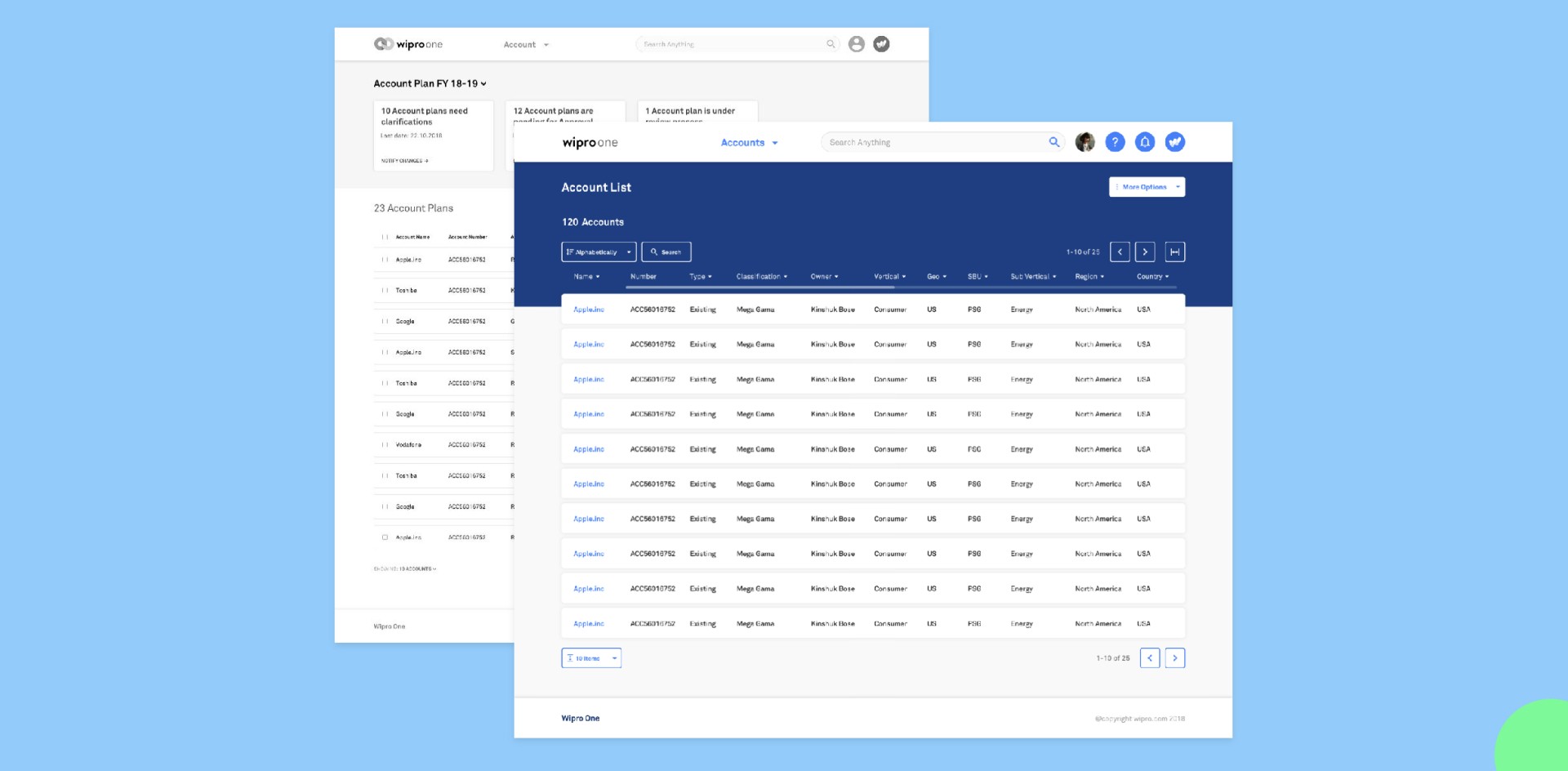Go to next page using top arrow

click(x=1145, y=252)
